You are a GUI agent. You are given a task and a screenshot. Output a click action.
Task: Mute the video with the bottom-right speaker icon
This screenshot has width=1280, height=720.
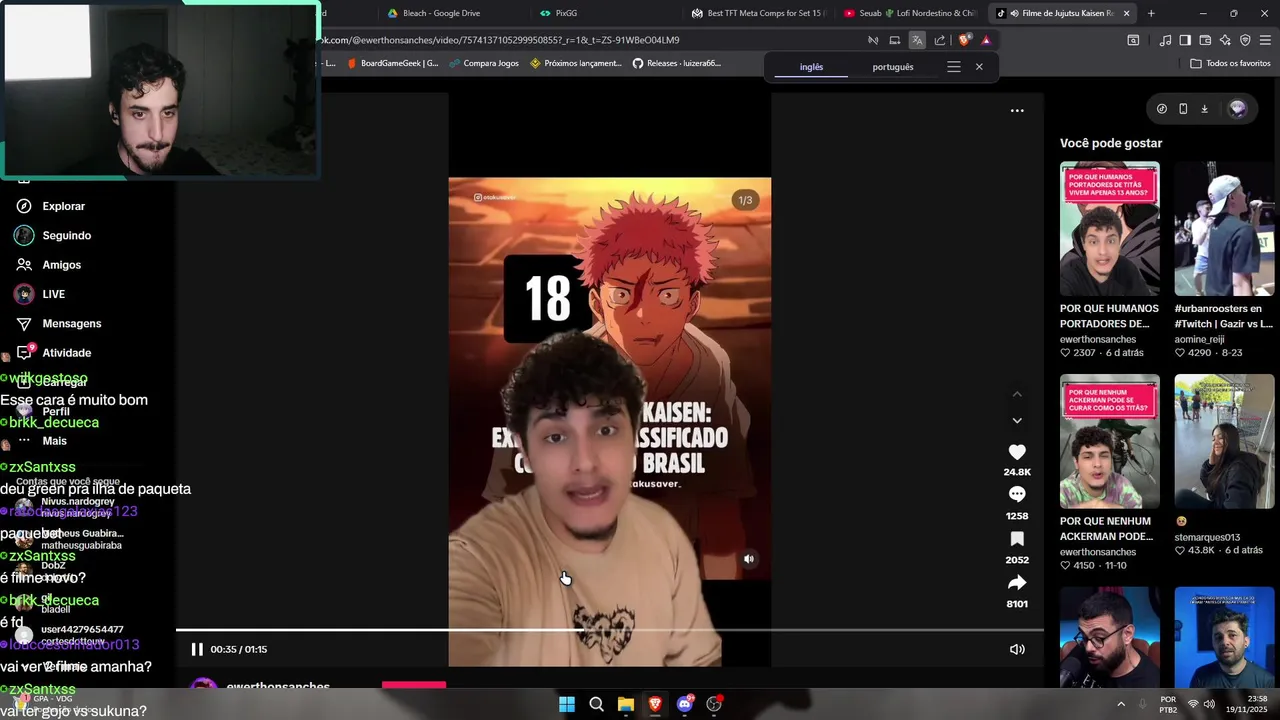[1017, 649]
